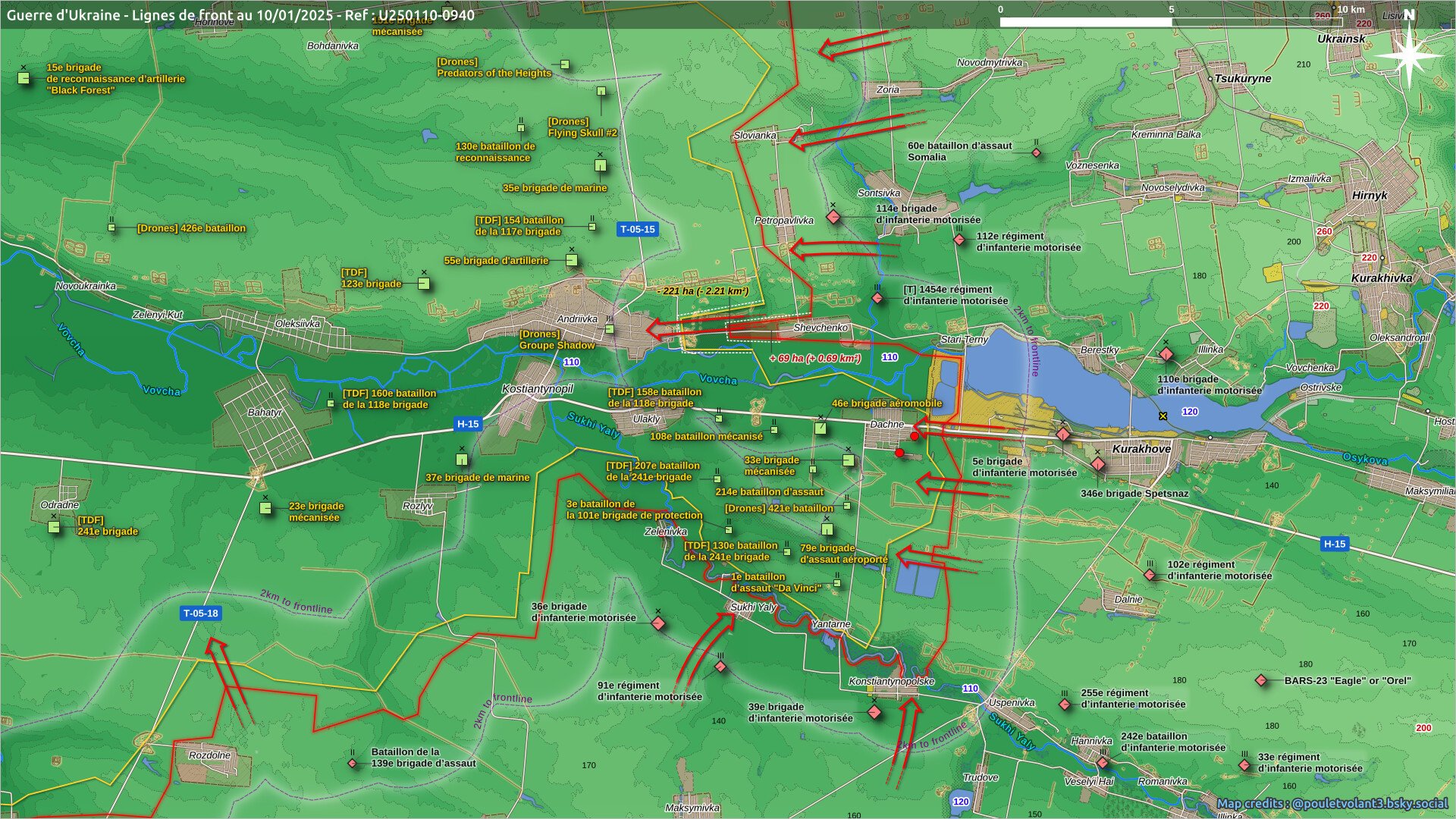Select the [TDF] 123e brigade unit marker
1456x819 pixels.
(424, 284)
